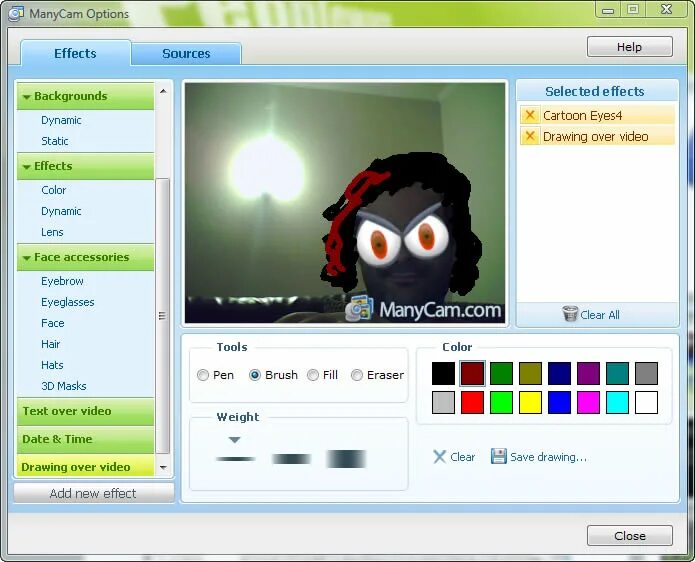Select the Fill tool radio button

[313, 375]
